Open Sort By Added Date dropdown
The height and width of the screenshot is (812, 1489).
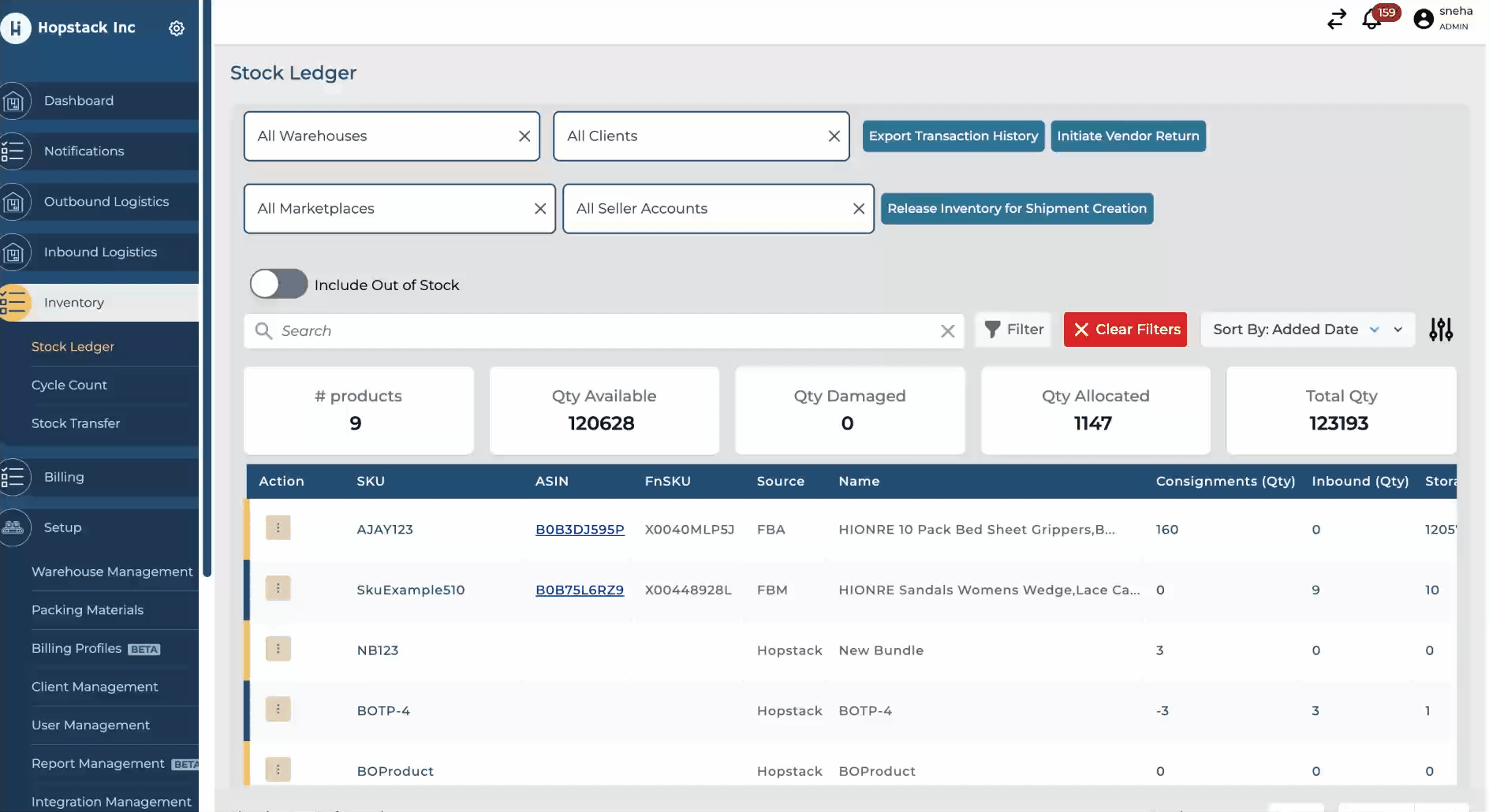pyautogui.click(x=1307, y=330)
